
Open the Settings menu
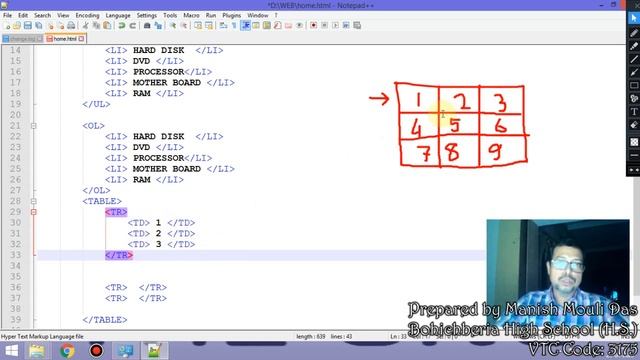point(147,15)
